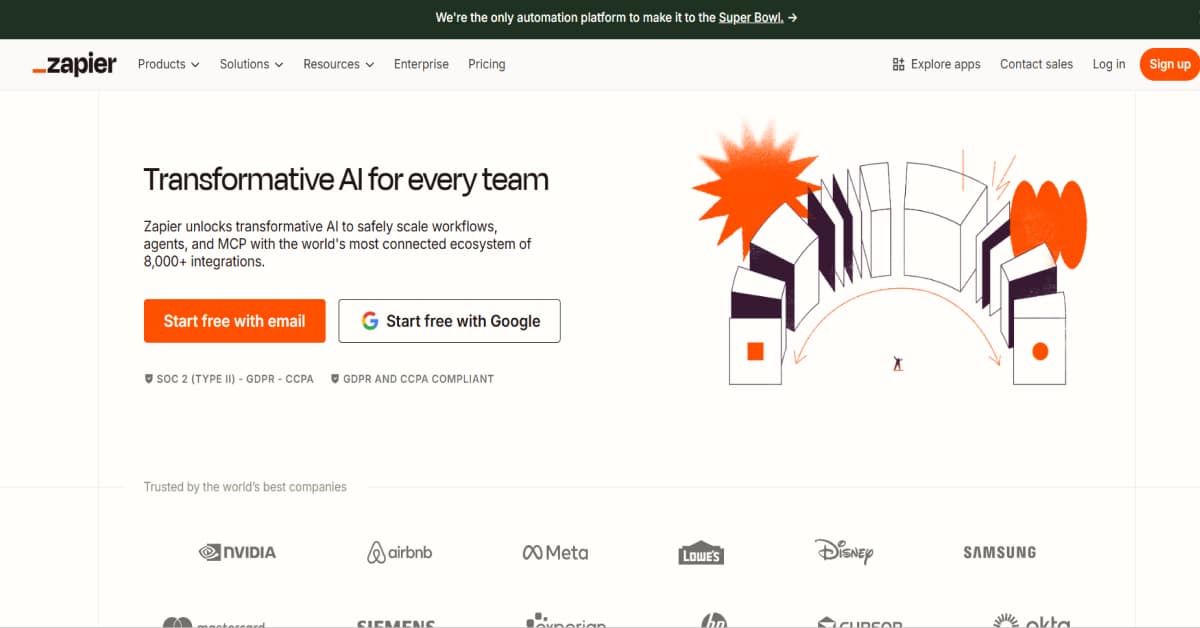Screen dimensions: 1200x628
Task: Click the SOC 2 compliance shield icon
Action: (x=147, y=378)
